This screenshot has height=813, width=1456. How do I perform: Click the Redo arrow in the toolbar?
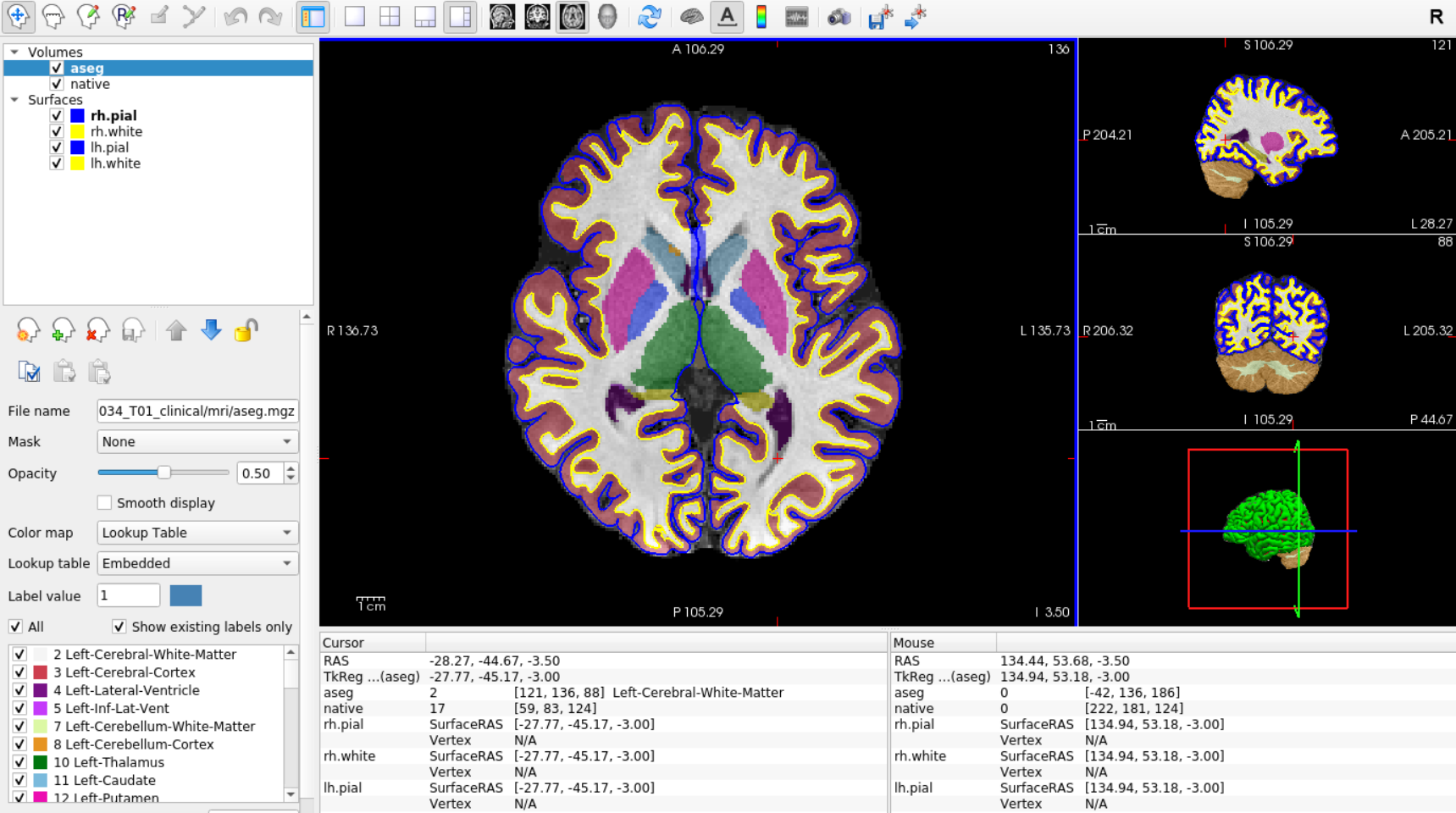[x=270, y=16]
